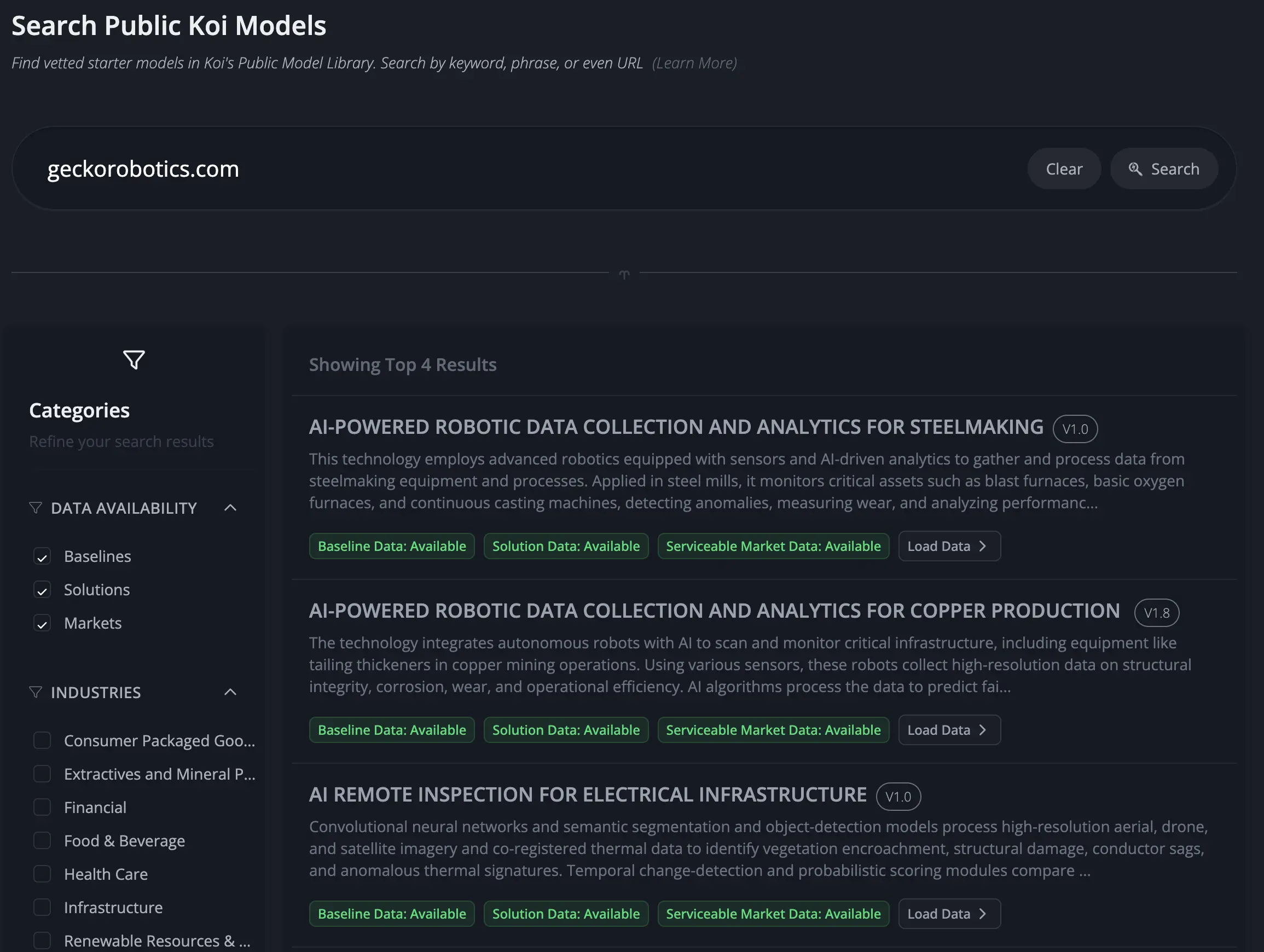Click the Baseline Data Available badge on steelmaking result
Screen dimensions: 1264x952
click(391, 545)
